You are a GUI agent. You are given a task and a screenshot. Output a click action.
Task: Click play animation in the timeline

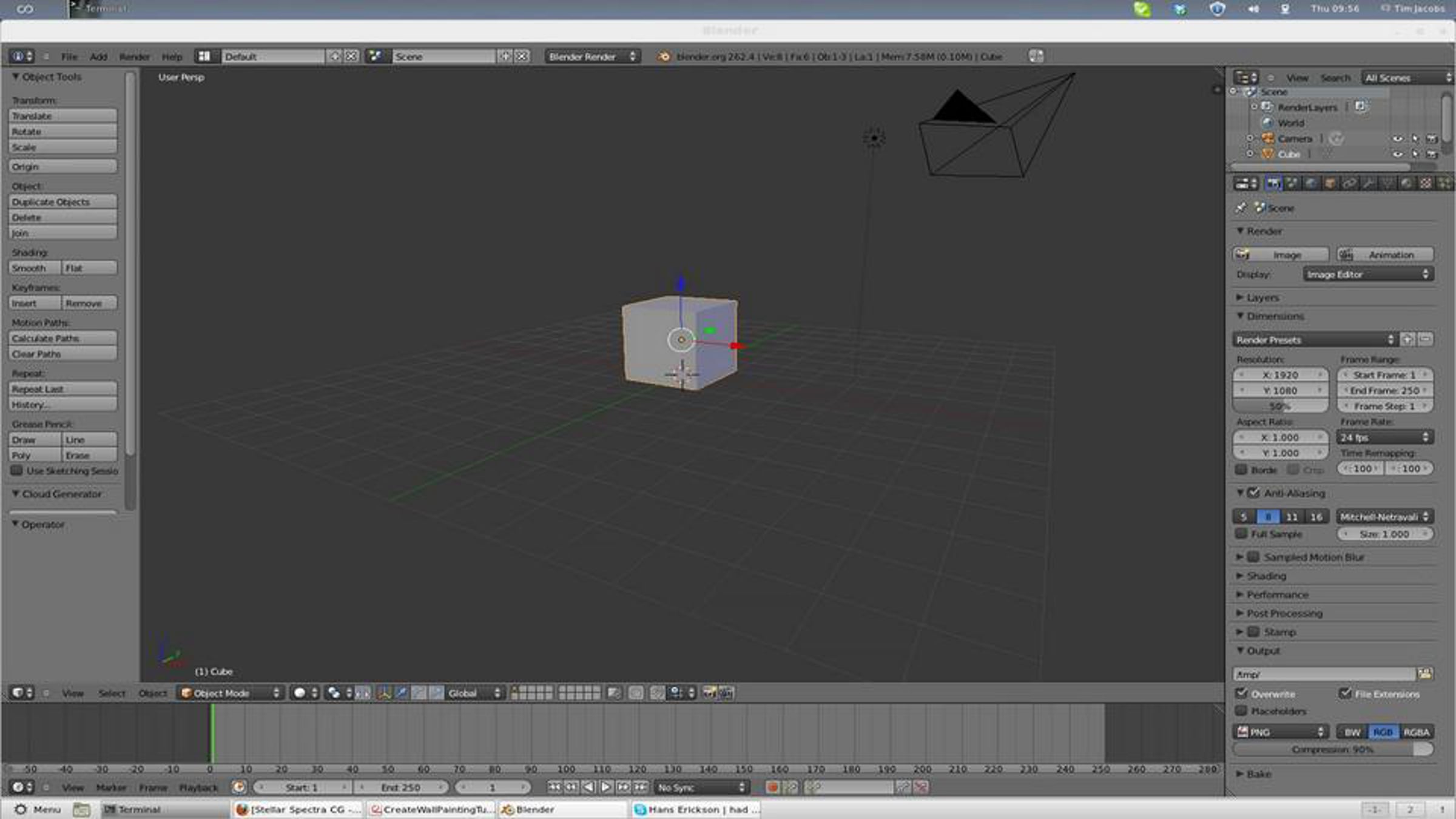click(606, 787)
